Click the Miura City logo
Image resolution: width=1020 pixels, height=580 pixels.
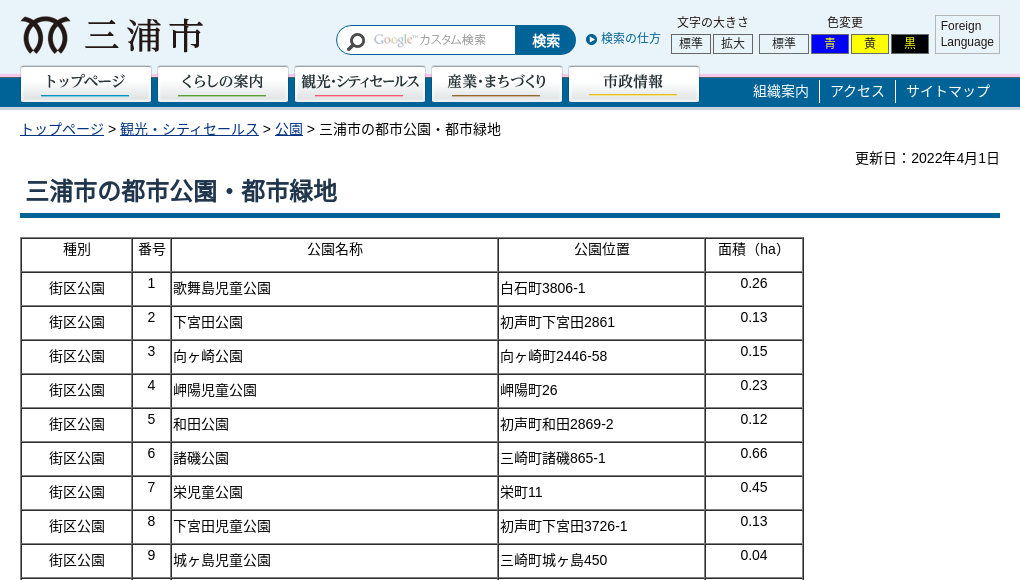(x=111, y=36)
